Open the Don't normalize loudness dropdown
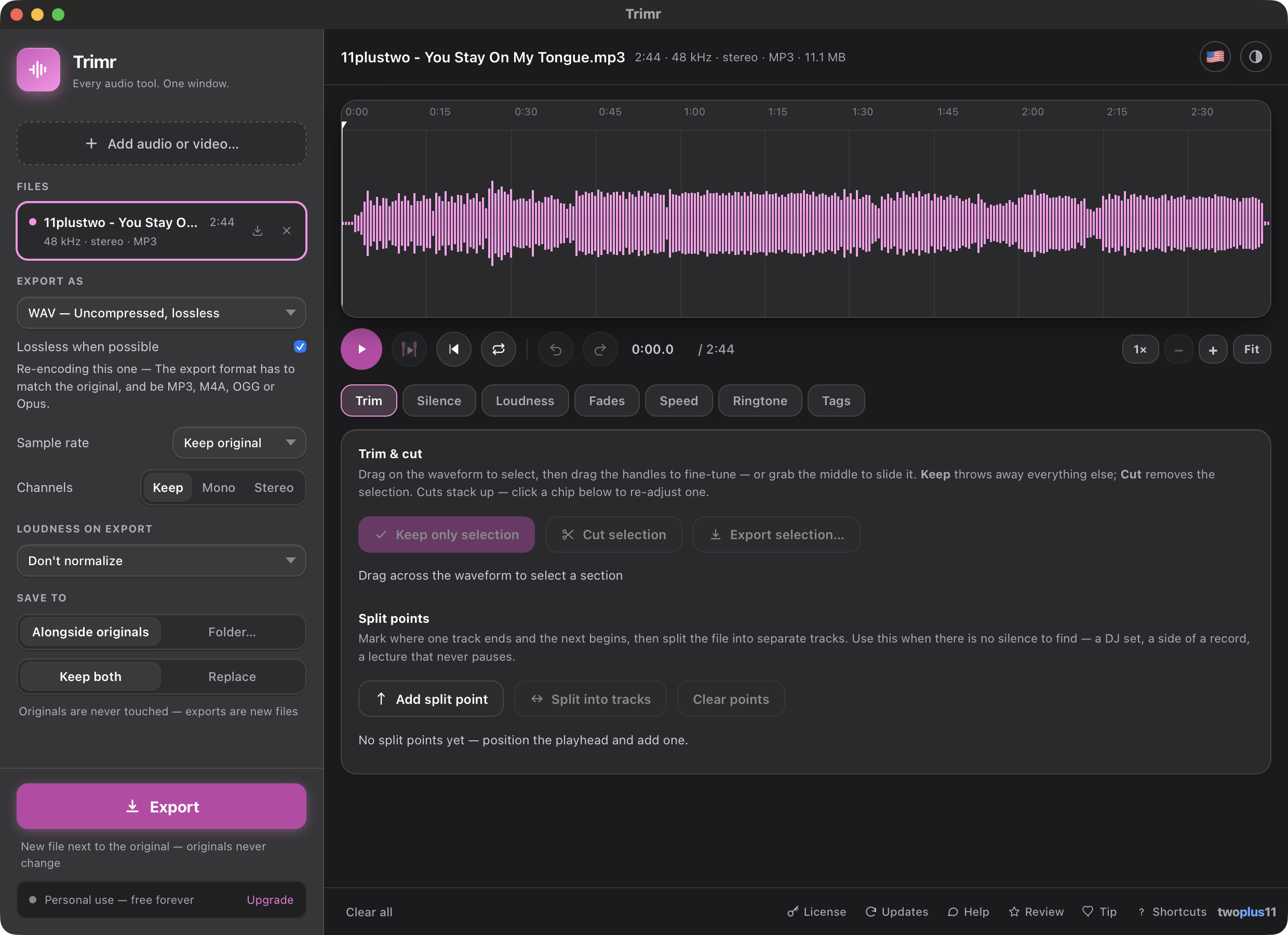Screen dimensions: 1288x935 pos(162,560)
